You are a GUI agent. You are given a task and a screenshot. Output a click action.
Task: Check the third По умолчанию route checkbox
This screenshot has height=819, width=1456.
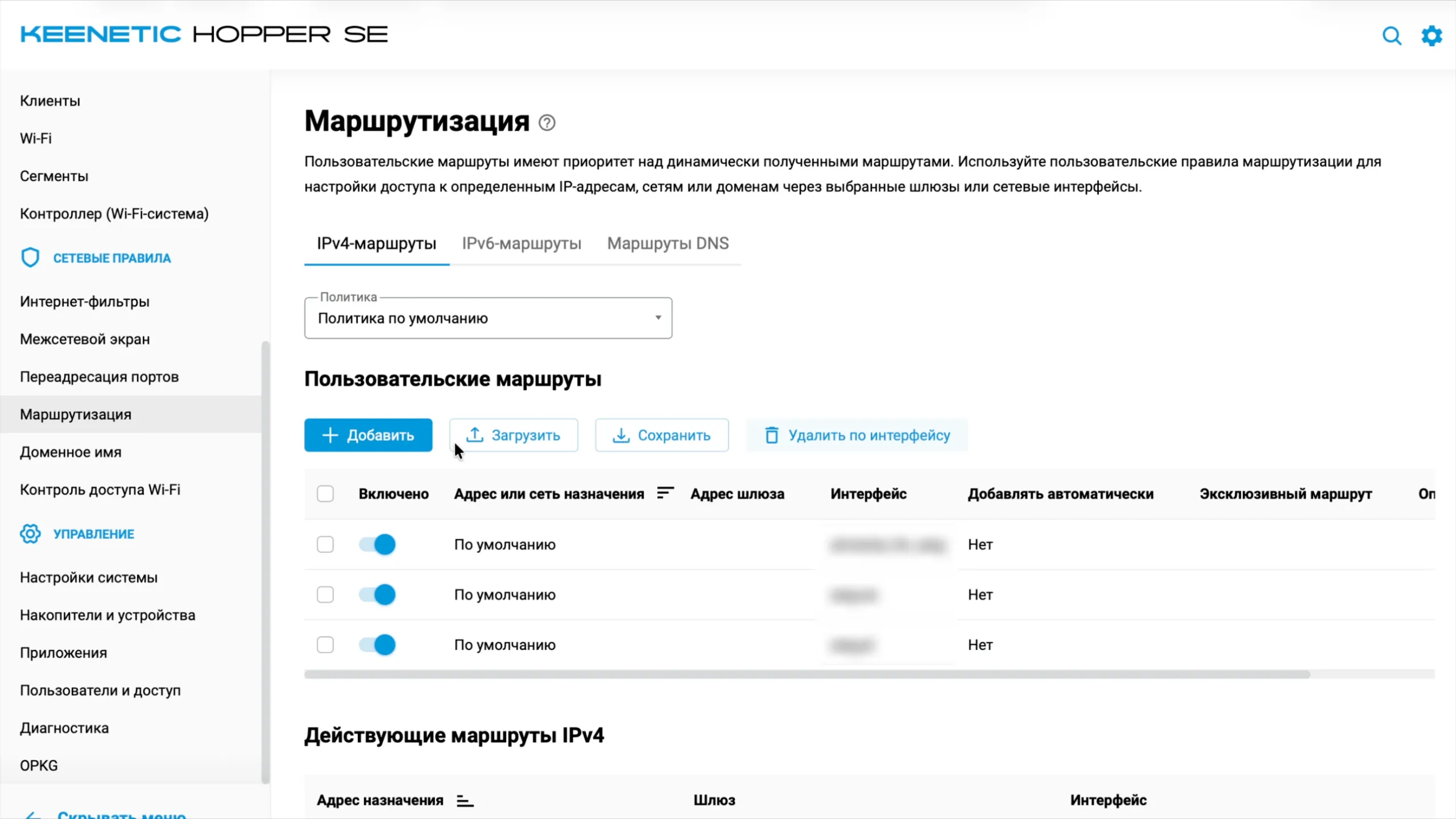coord(325,644)
